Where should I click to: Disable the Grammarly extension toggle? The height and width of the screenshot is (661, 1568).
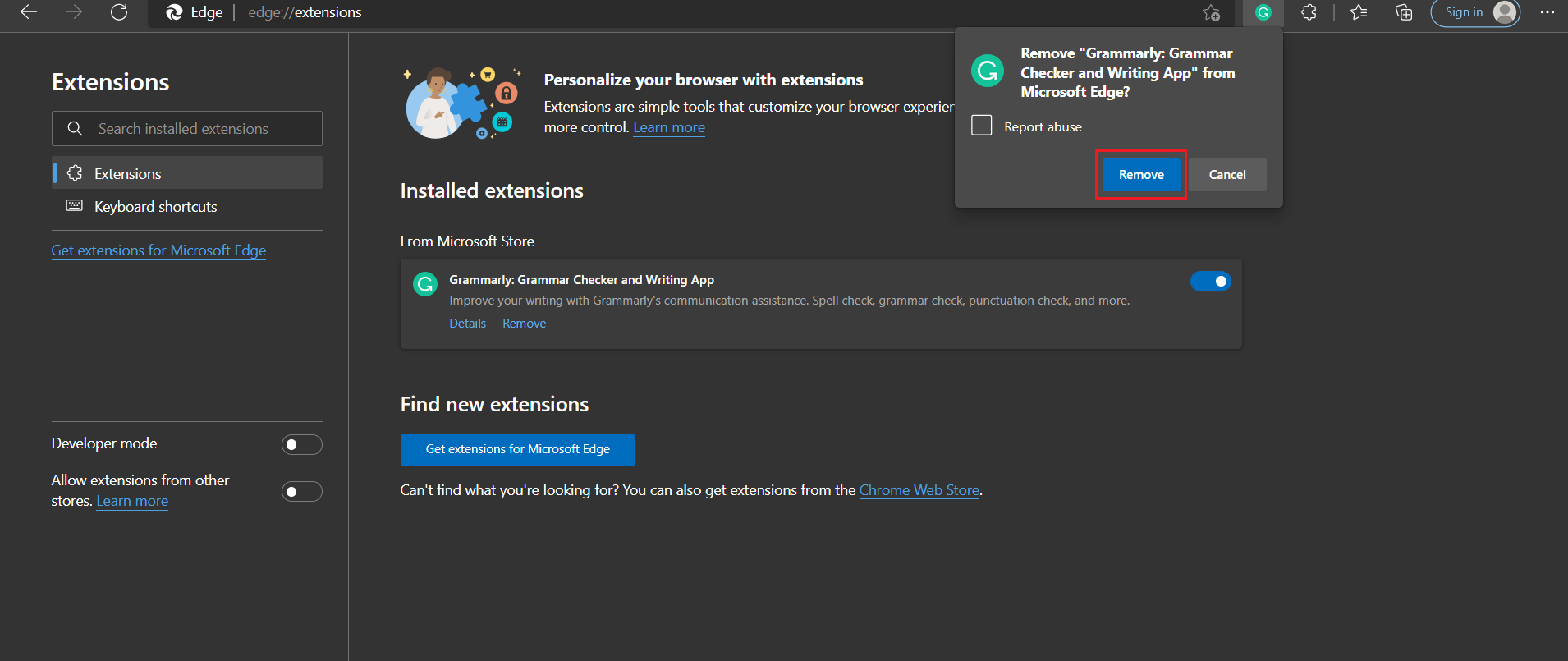[1210, 281]
